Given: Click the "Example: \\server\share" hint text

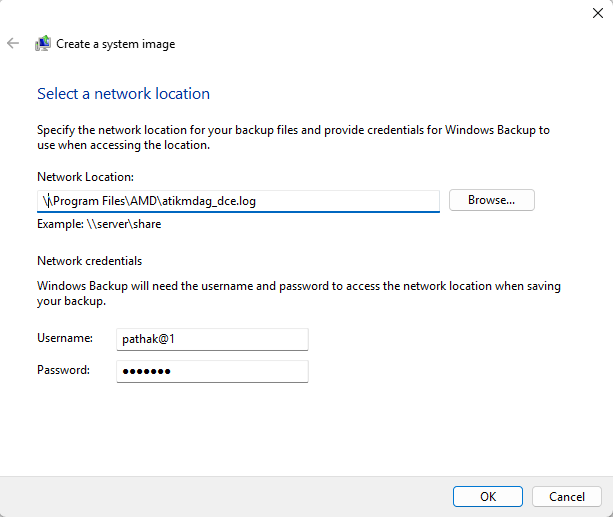Looking at the screenshot, I should pyautogui.click(x=99, y=224).
